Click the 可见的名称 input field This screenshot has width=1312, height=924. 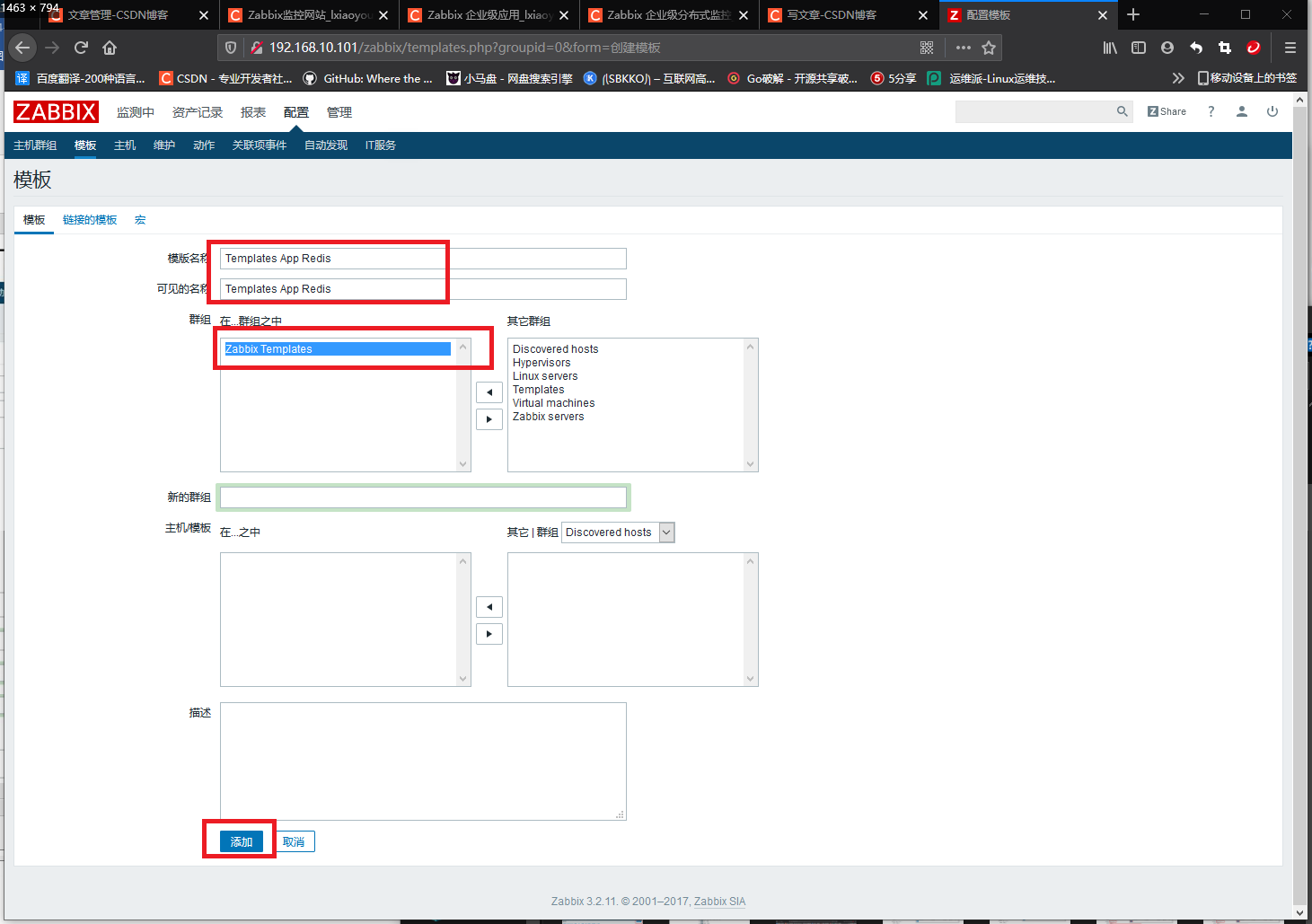pyautogui.click(x=423, y=289)
